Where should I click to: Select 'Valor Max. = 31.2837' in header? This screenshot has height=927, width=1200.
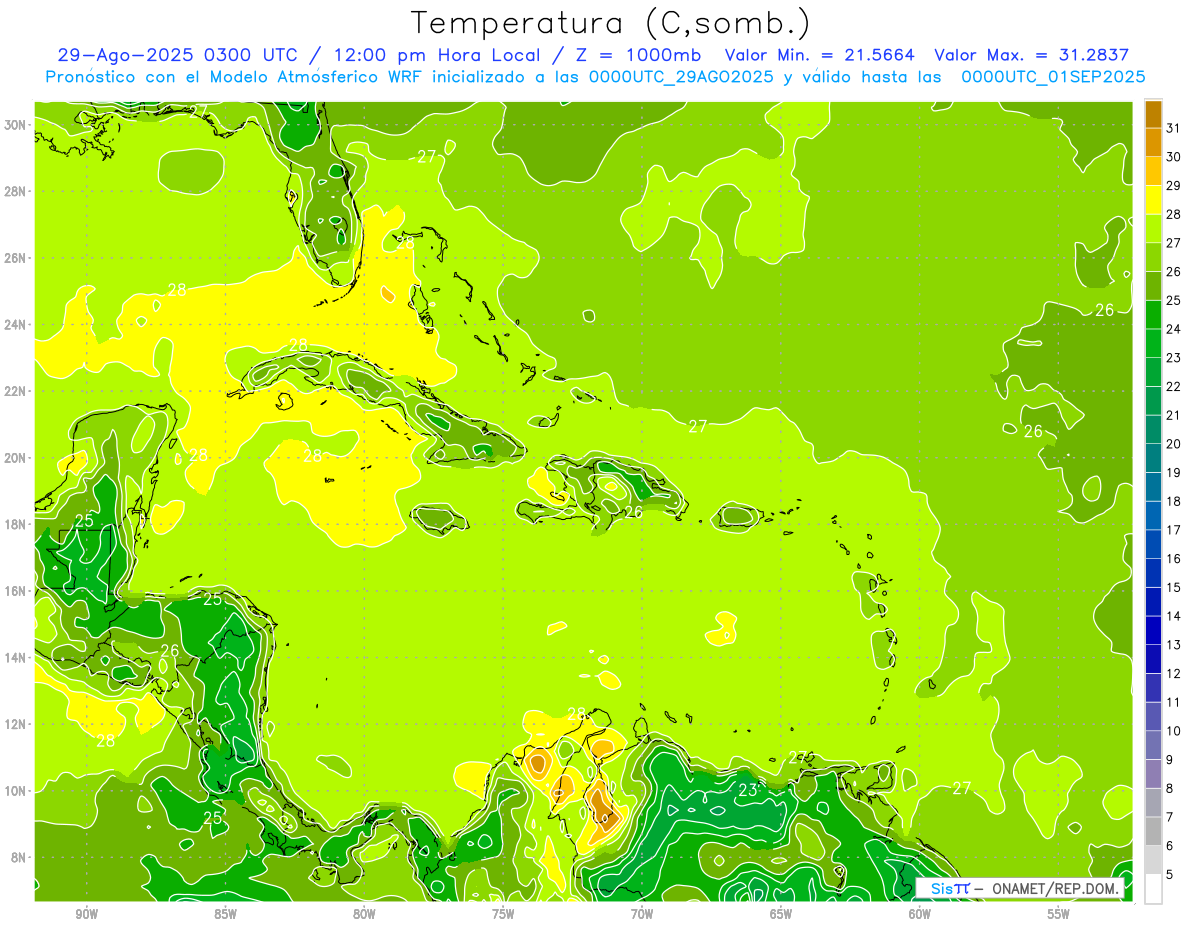(x=1031, y=55)
